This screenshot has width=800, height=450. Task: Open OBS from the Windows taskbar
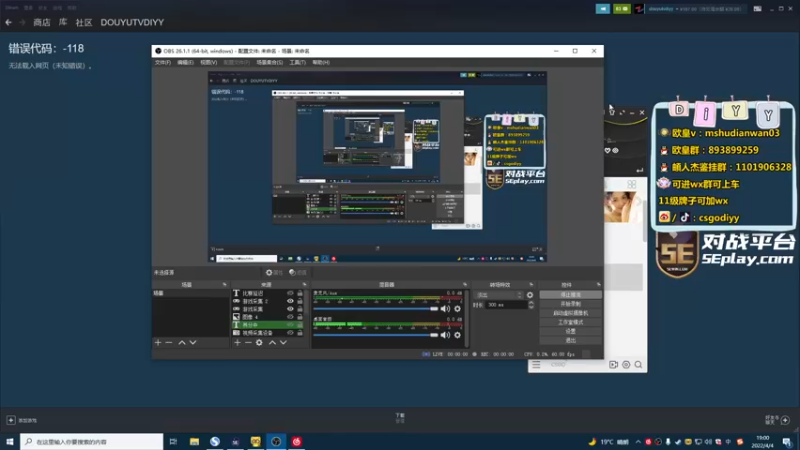[x=276, y=442]
